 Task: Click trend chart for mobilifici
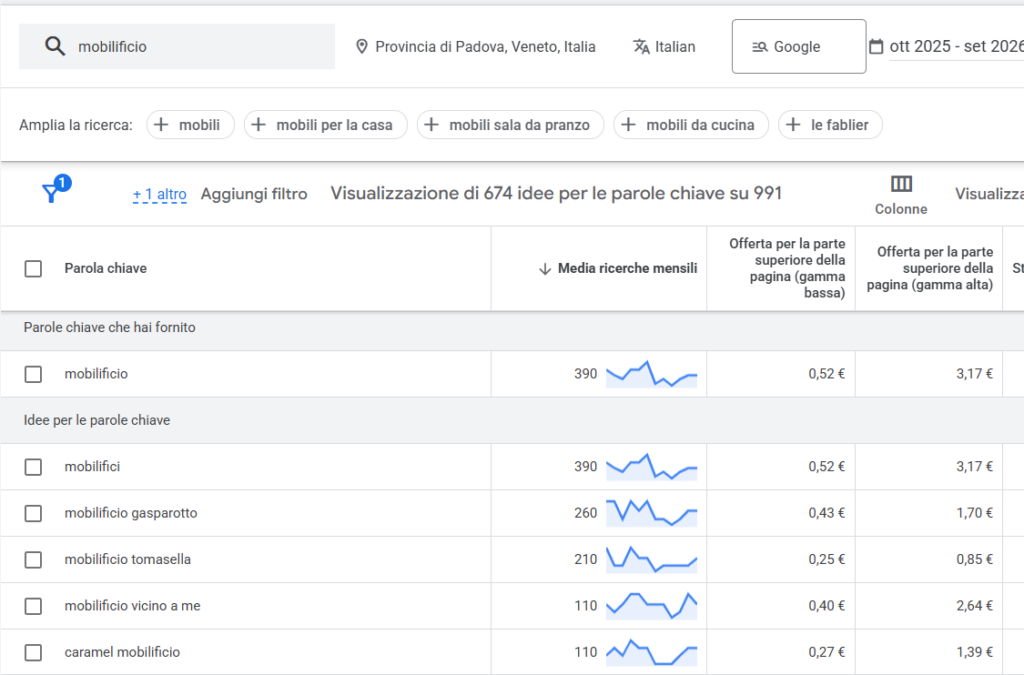click(652, 467)
